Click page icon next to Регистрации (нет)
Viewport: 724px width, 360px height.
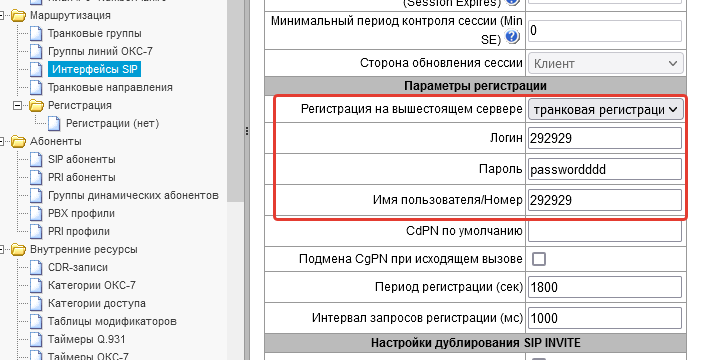pos(54,123)
